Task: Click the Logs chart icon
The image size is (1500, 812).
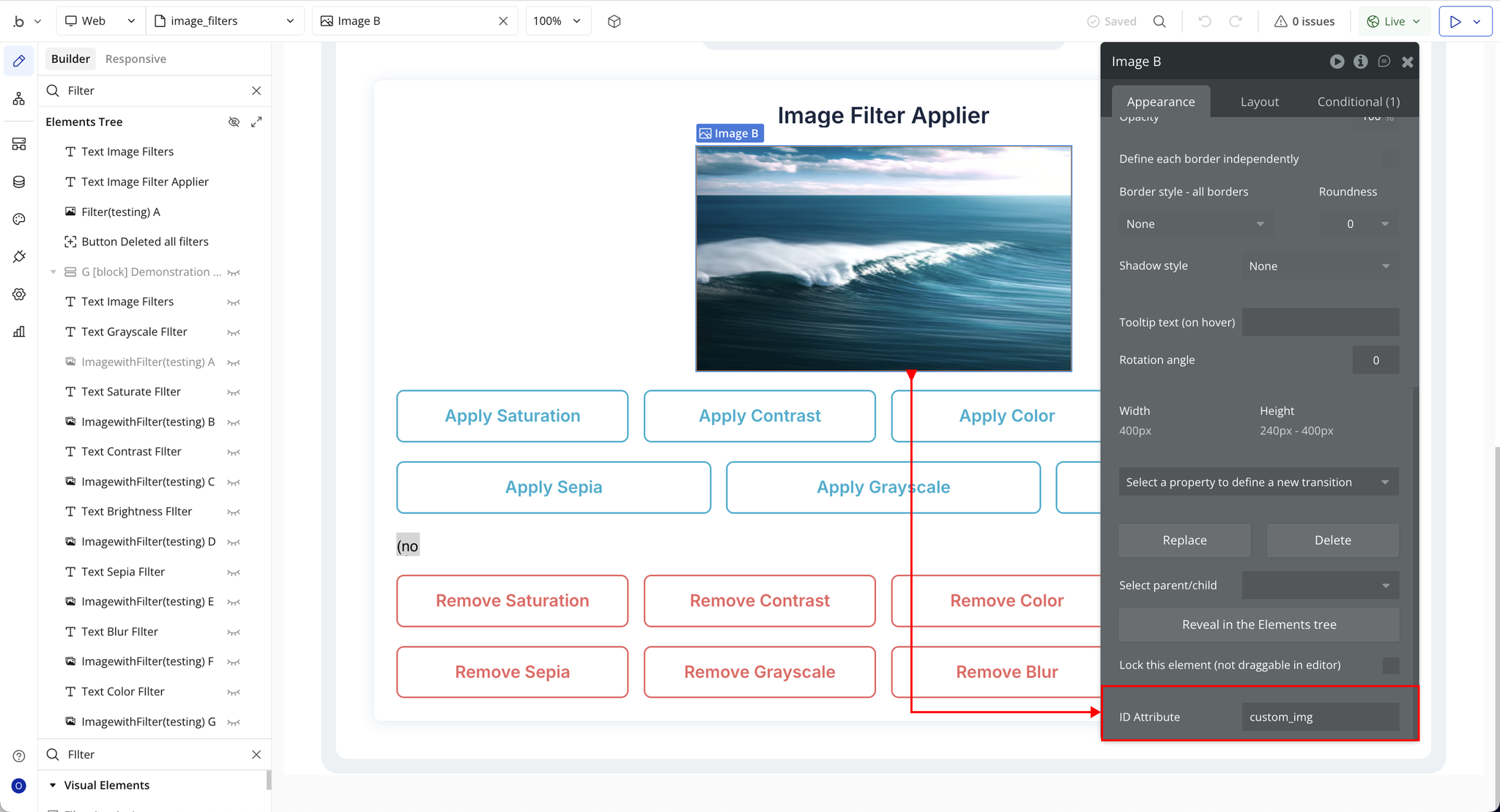Action: coord(19,332)
